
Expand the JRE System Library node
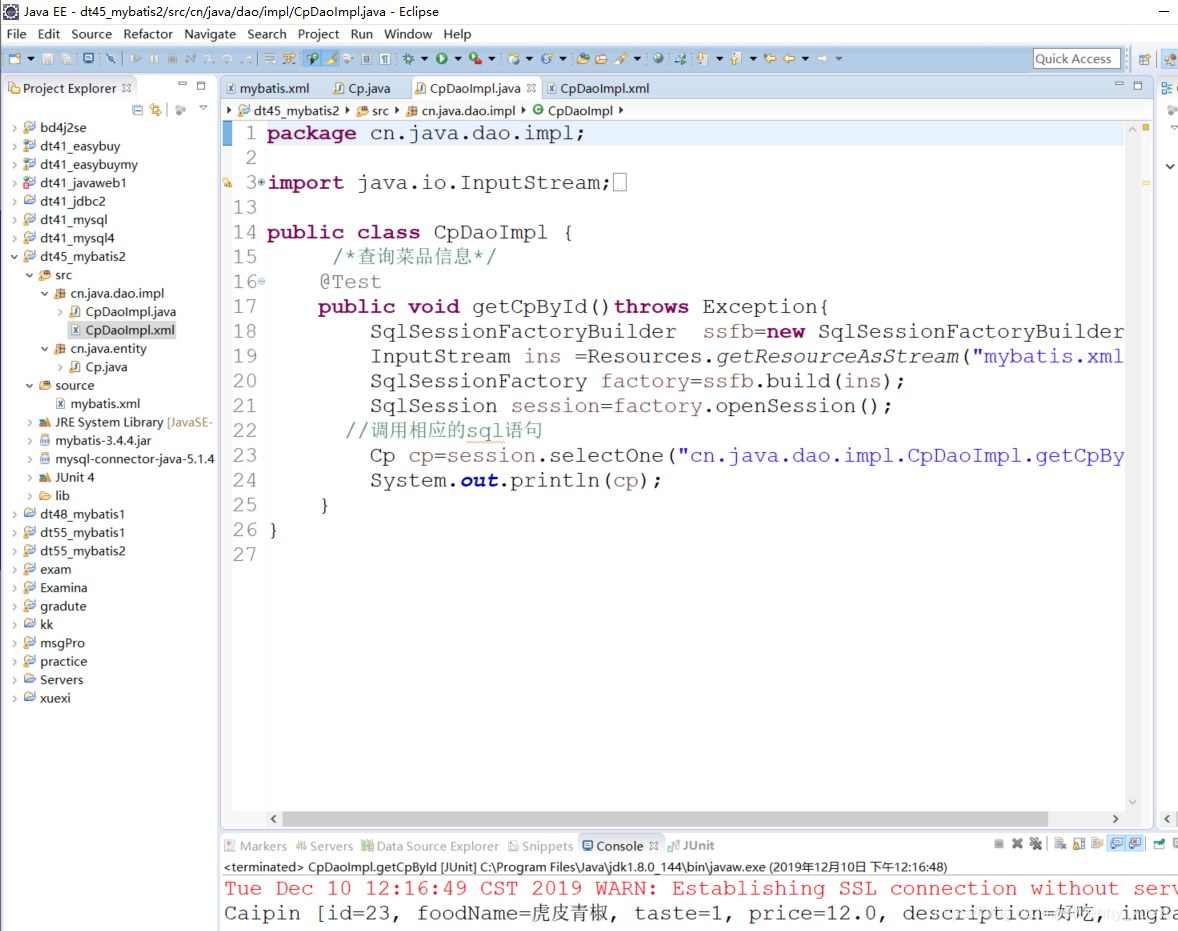(29, 422)
